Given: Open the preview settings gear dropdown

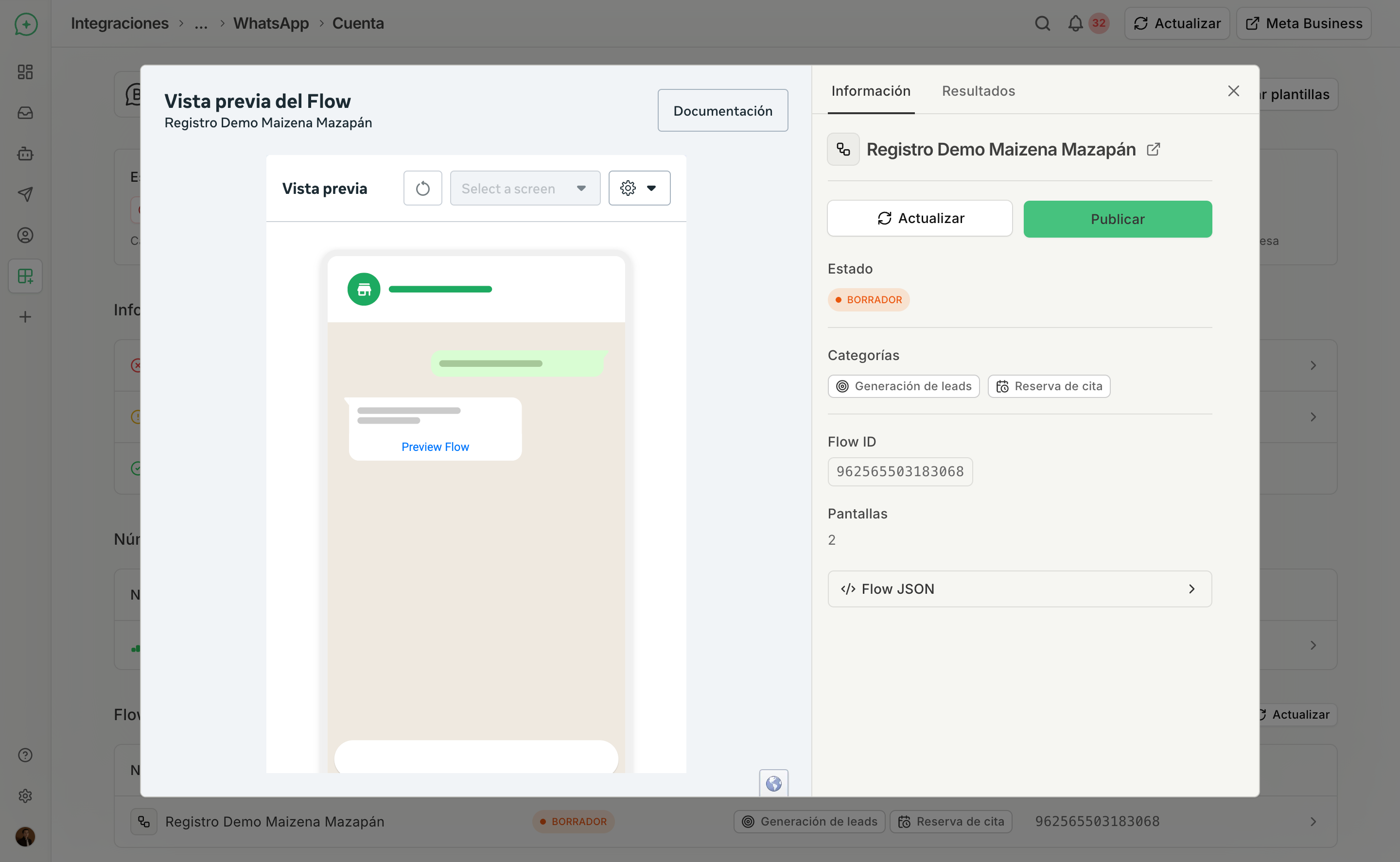Looking at the screenshot, I should pyautogui.click(x=639, y=188).
